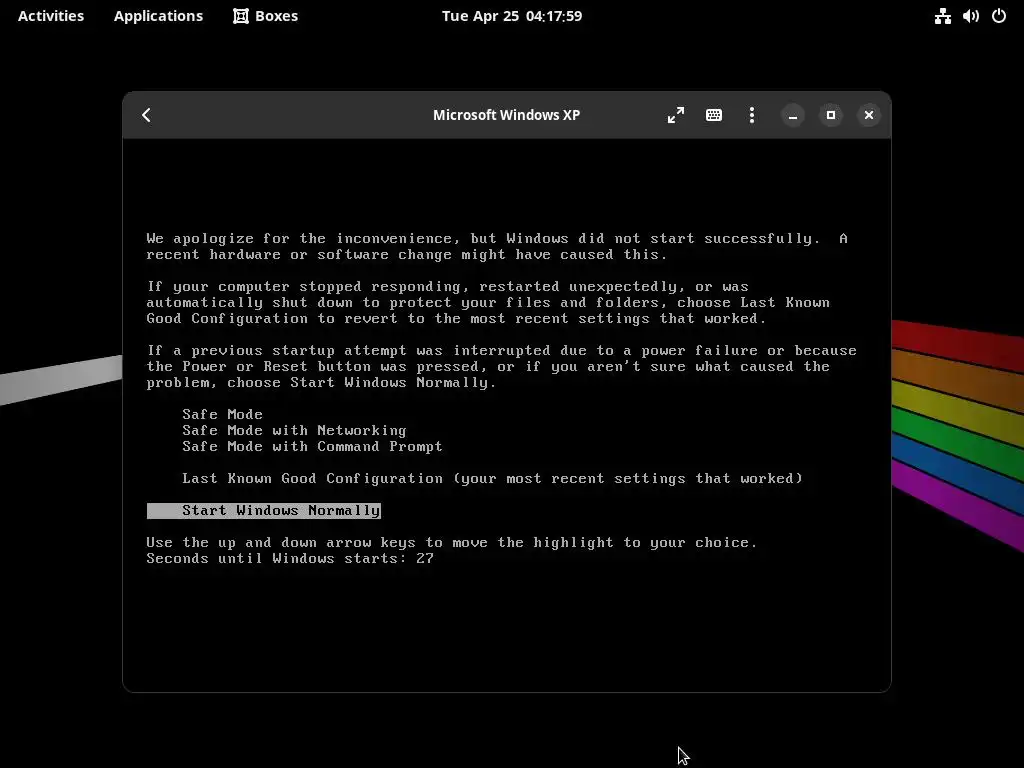Click the network status icon
This screenshot has height=768, width=1024.
[942, 16]
